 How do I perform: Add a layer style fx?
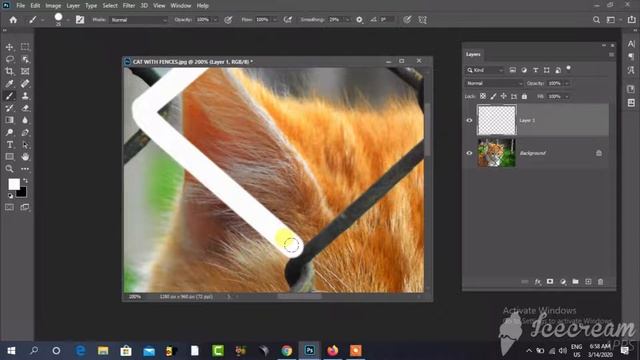[538, 282]
